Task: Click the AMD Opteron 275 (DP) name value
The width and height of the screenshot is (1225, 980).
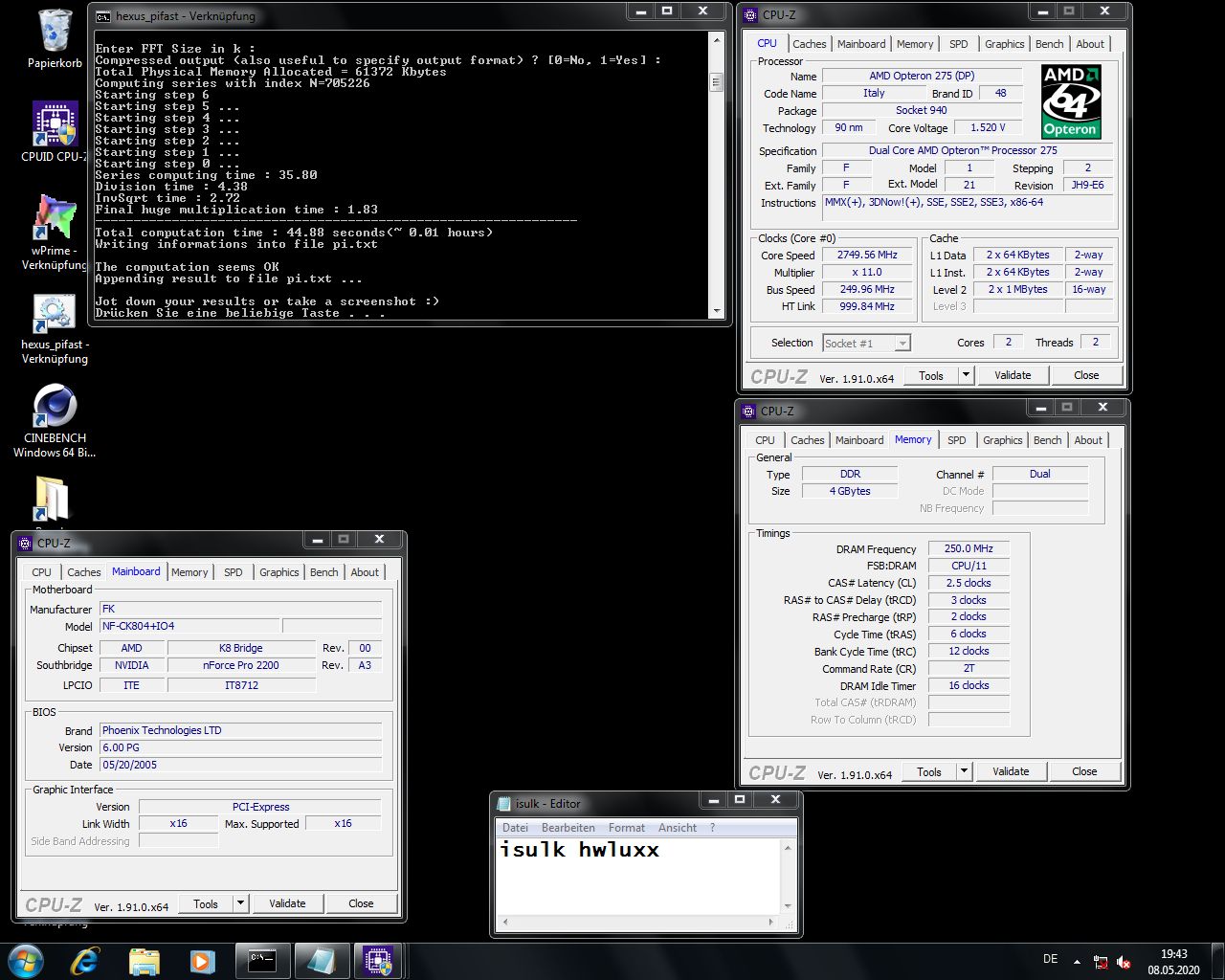Action: [x=922, y=76]
